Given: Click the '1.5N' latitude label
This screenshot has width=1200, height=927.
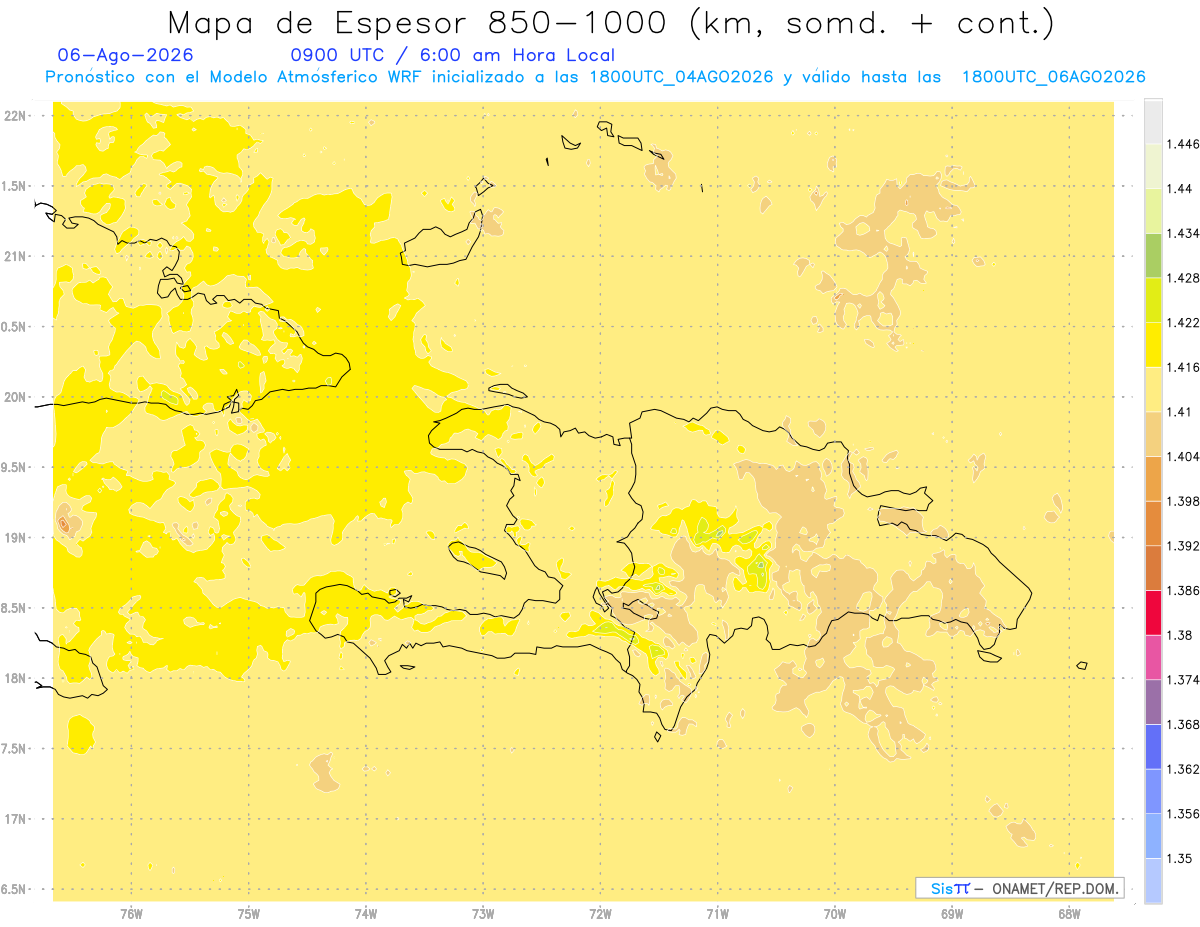Looking at the screenshot, I should click(x=15, y=186).
